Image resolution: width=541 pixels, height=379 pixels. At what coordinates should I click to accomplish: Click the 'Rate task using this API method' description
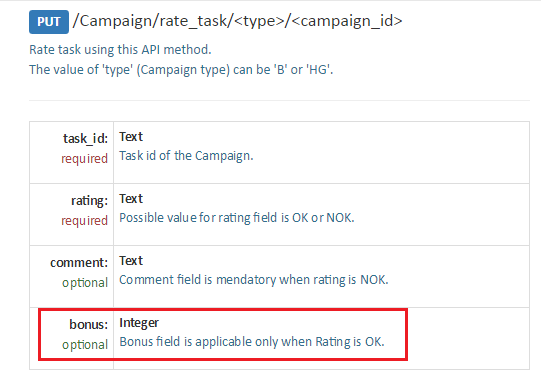(x=120, y=50)
